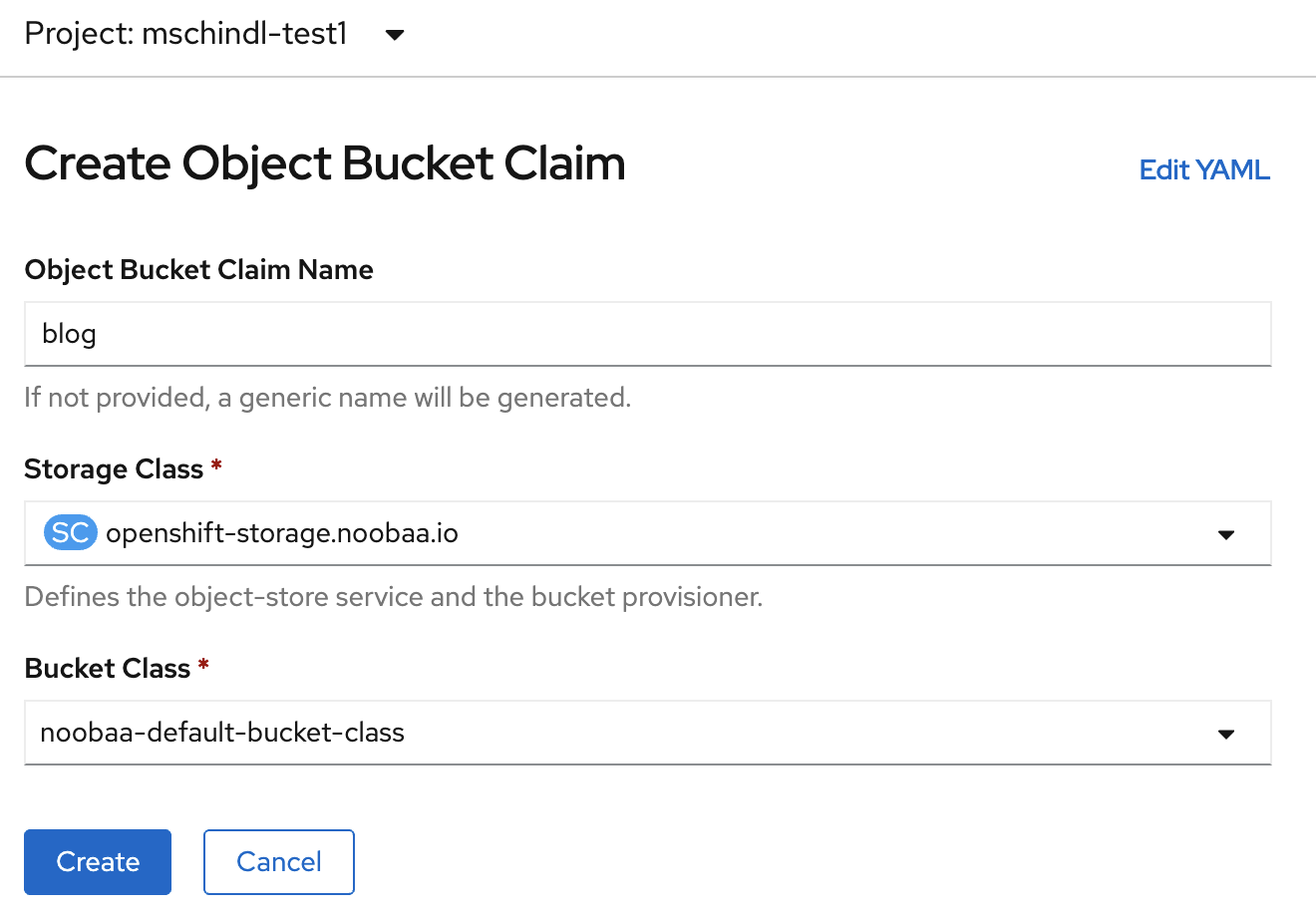Click the Storage Class field label
This screenshot has height=915, width=1316.
point(114,469)
